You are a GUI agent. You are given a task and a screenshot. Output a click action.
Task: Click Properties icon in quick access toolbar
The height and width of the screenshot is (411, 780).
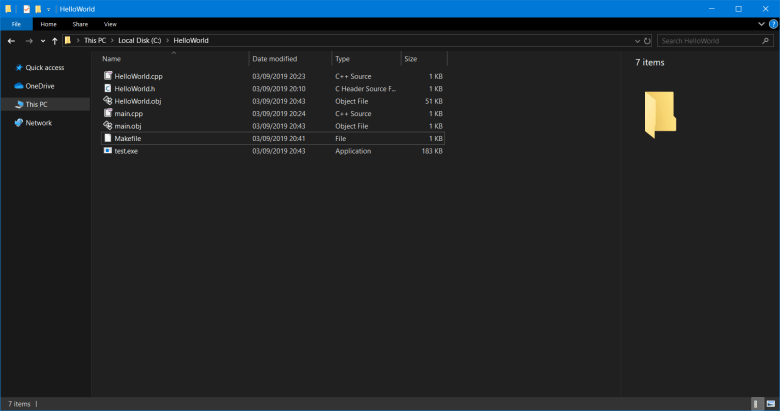click(26, 9)
